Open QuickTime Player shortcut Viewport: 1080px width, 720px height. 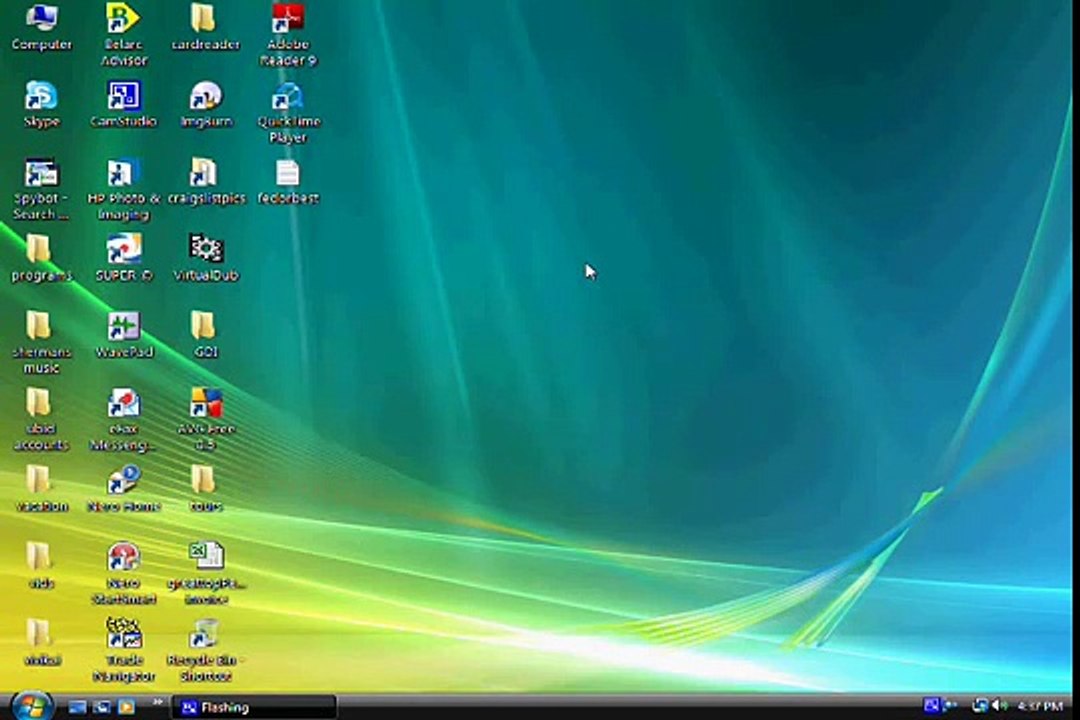click(288, 113)
